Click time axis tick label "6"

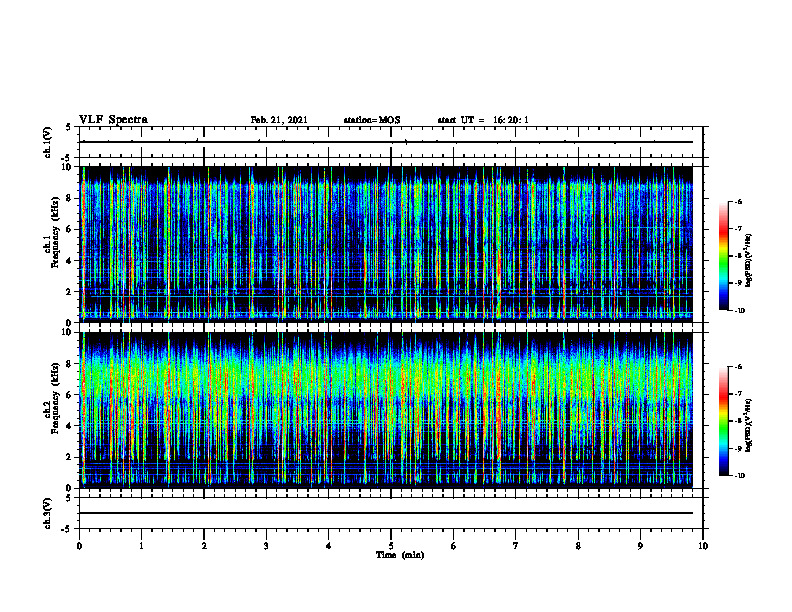pyautogui.click(x=454, y=546)
